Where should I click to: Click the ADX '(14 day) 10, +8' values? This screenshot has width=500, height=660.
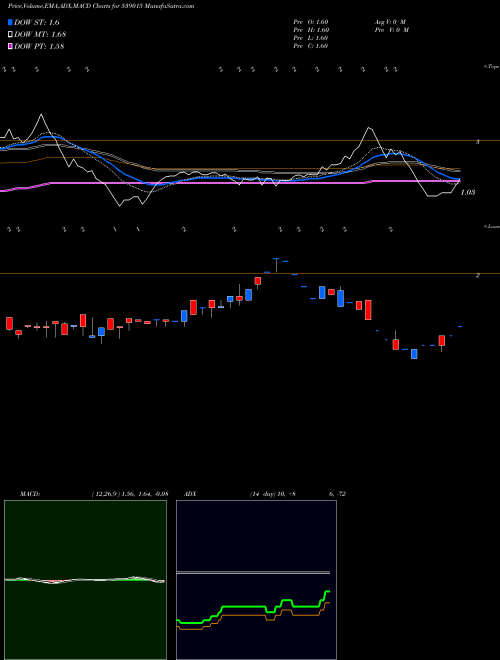click(x=271, y=494)
